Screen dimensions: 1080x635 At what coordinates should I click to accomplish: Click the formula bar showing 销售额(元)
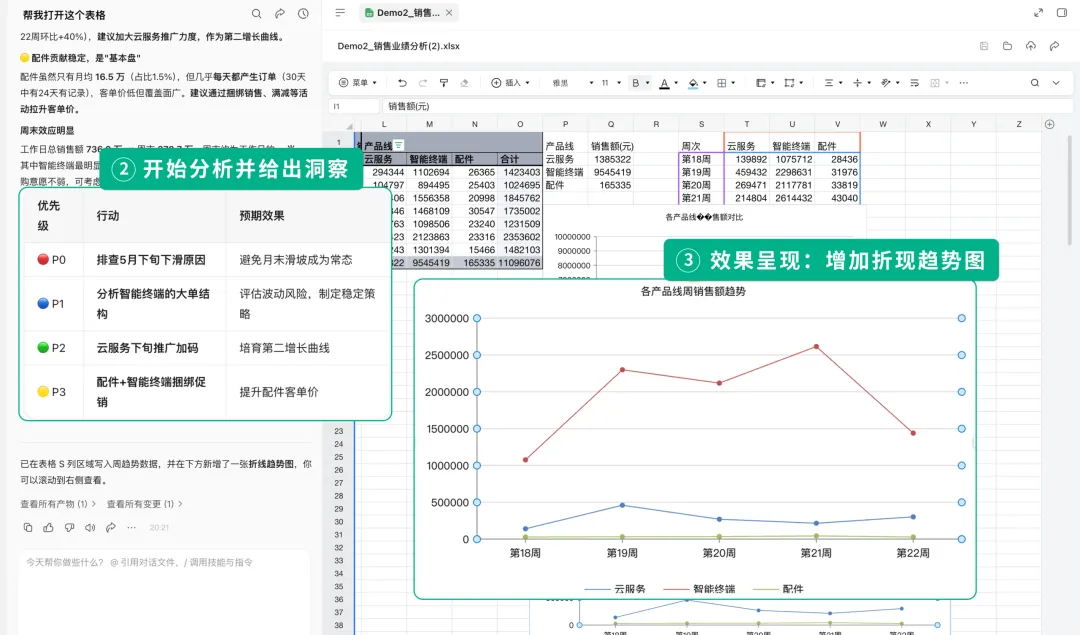click(727, 106)
